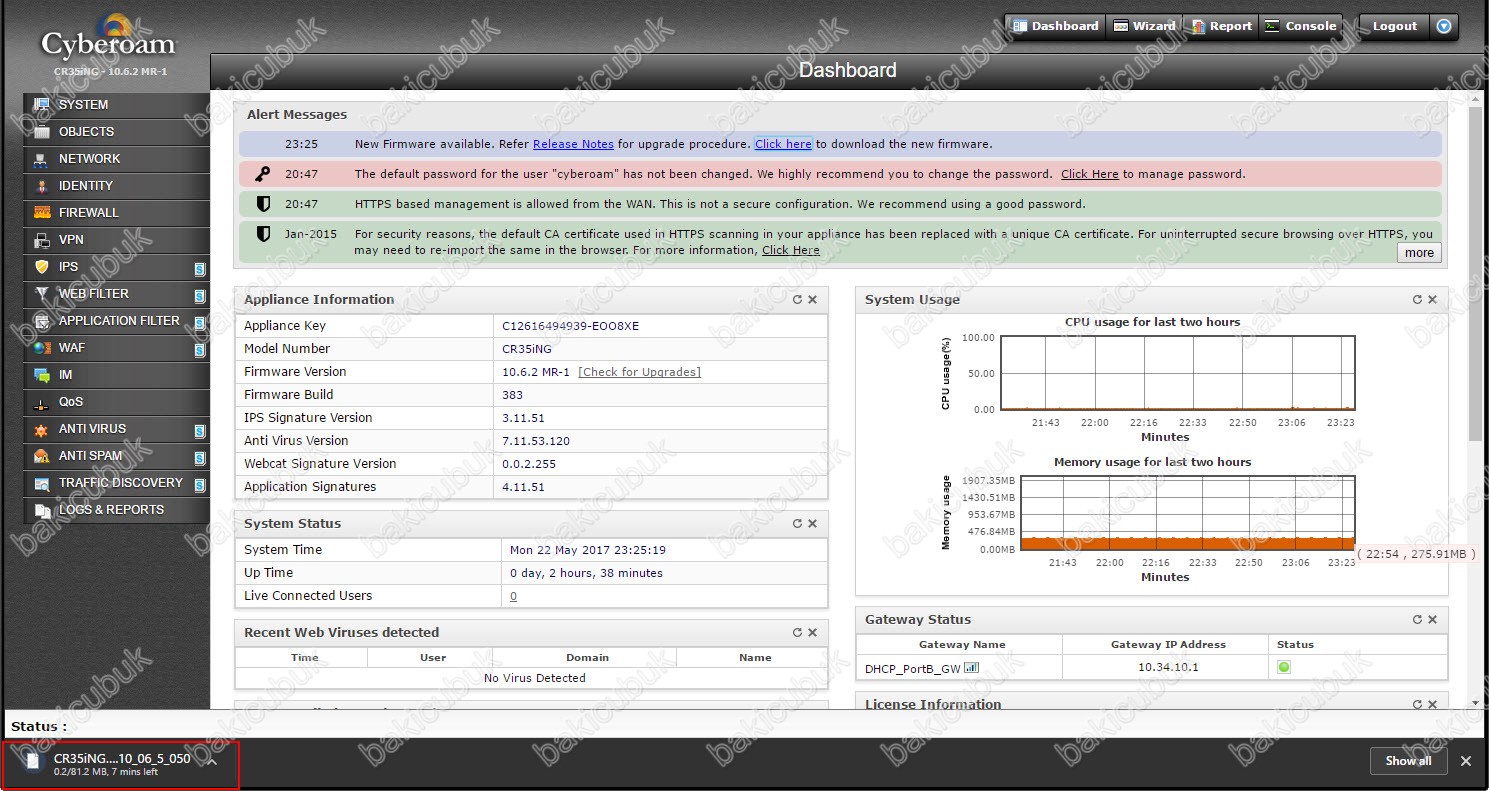The height and width of the screenshot is (791, 1489).
Task: Refresh the System Usage panel
Action: tap(1417, 299)
